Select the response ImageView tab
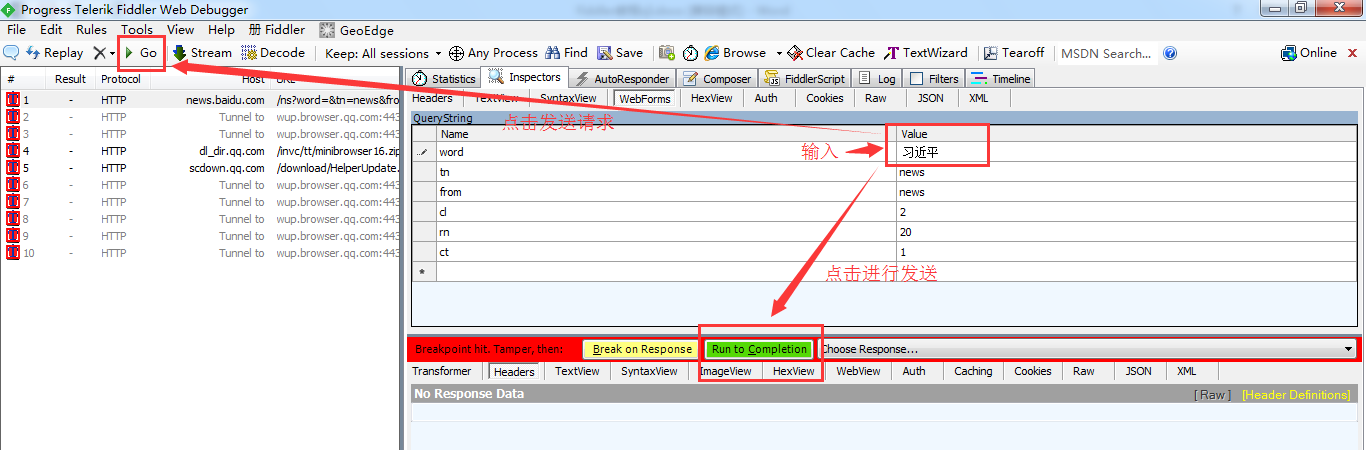The height and width of the screenshot is (450, 1366). click(x=726, y=371)
